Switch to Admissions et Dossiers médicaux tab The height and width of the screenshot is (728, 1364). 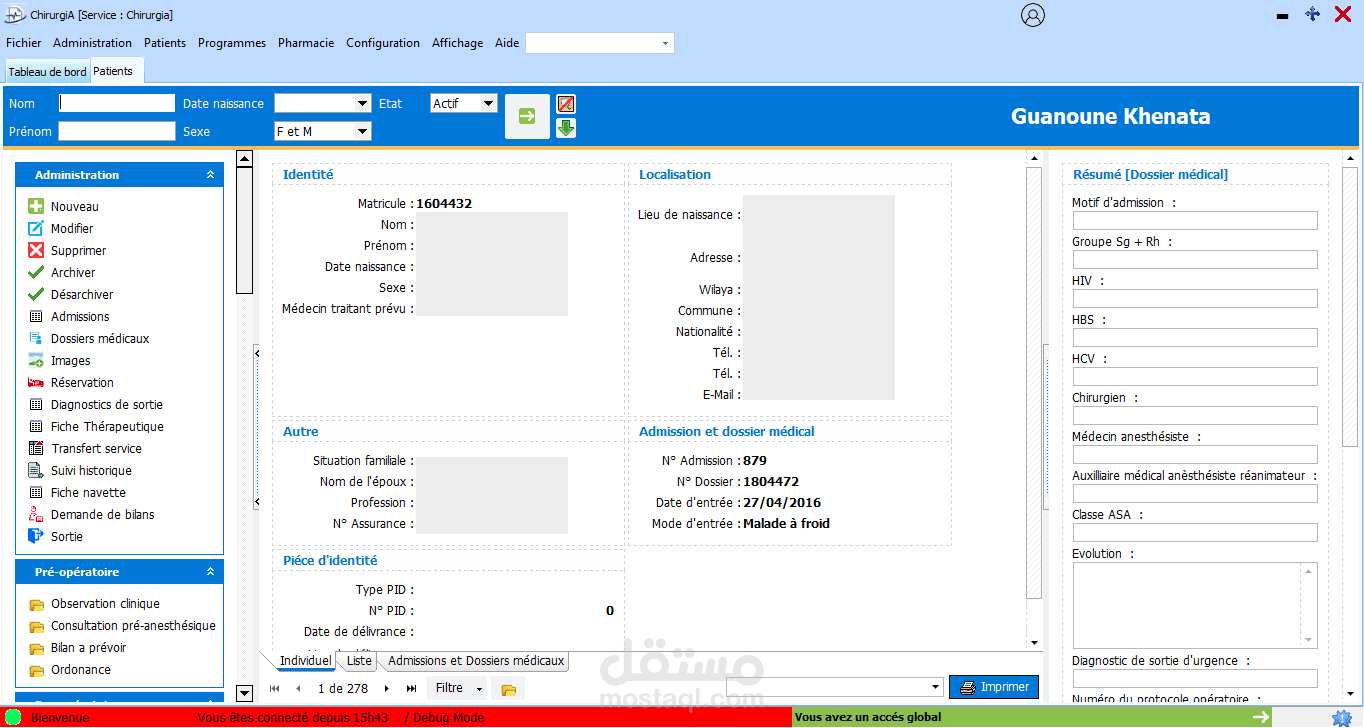[476, 661]
